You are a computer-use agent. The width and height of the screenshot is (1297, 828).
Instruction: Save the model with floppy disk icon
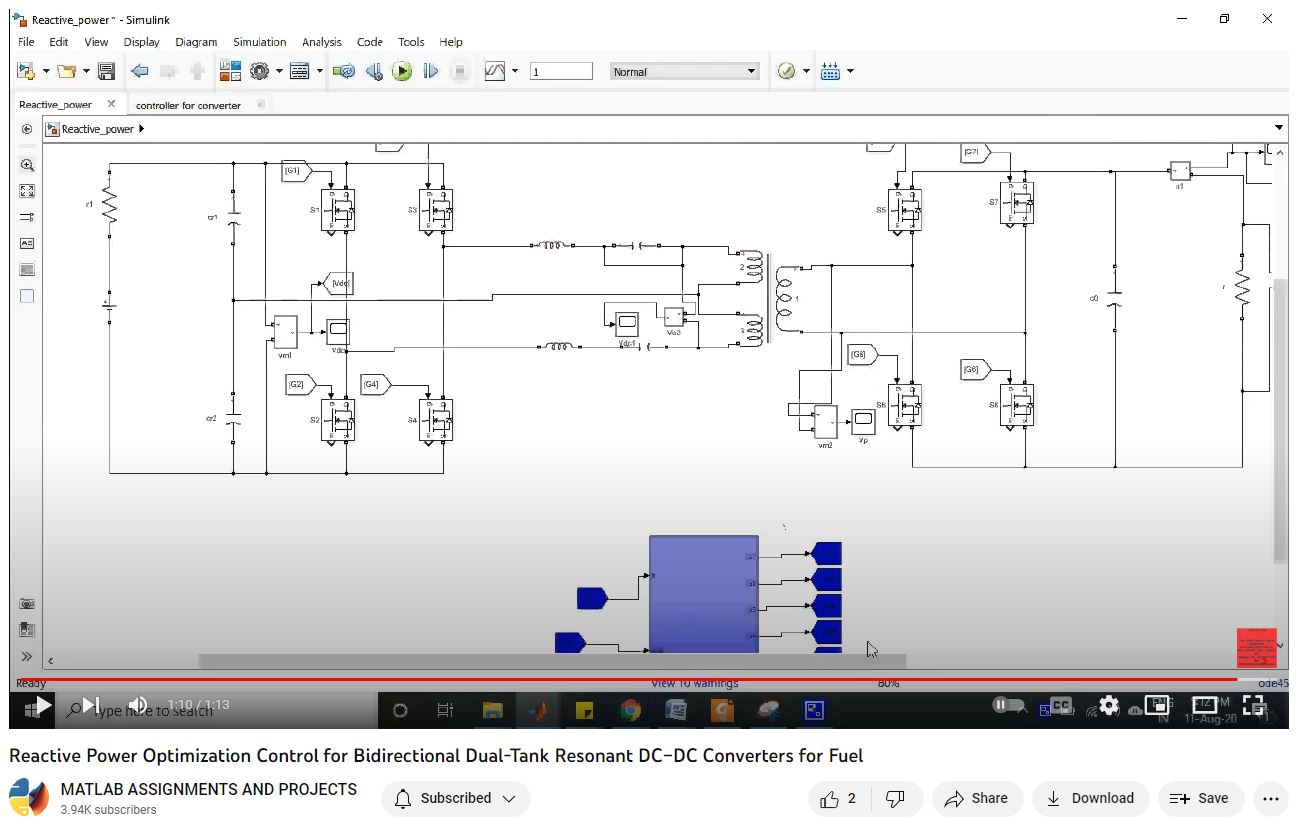pyautogui.click(x=106, y=71)
